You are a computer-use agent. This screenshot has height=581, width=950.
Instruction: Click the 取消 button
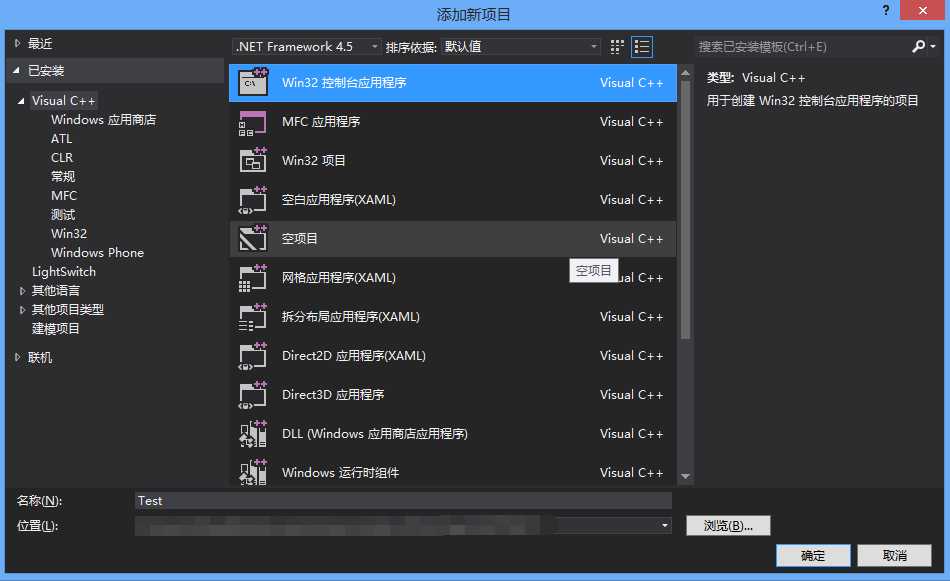tap(894, 556)
